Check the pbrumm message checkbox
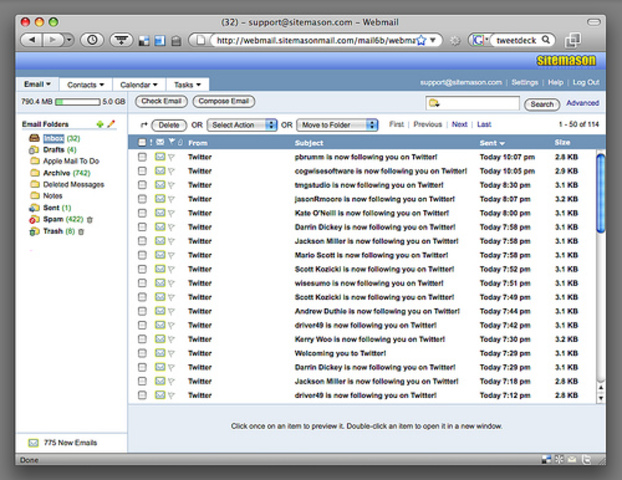 tap(142, 157)
